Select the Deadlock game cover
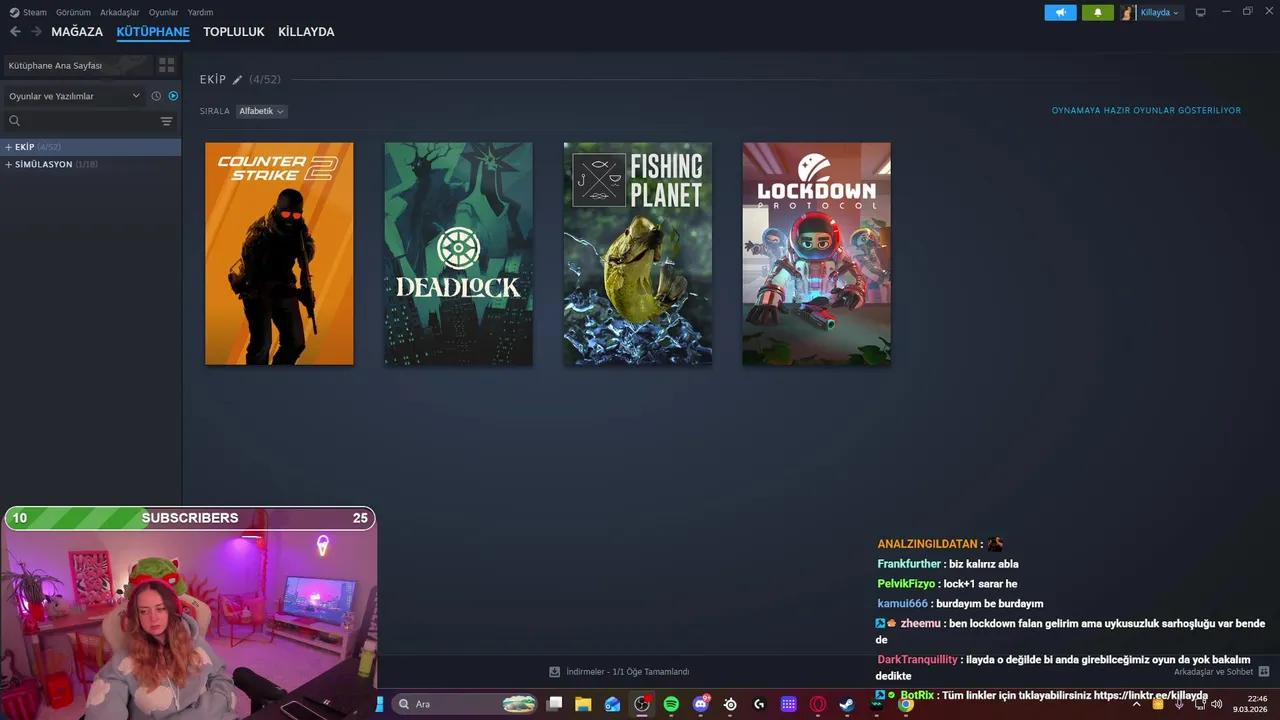 tap(458, 254)
